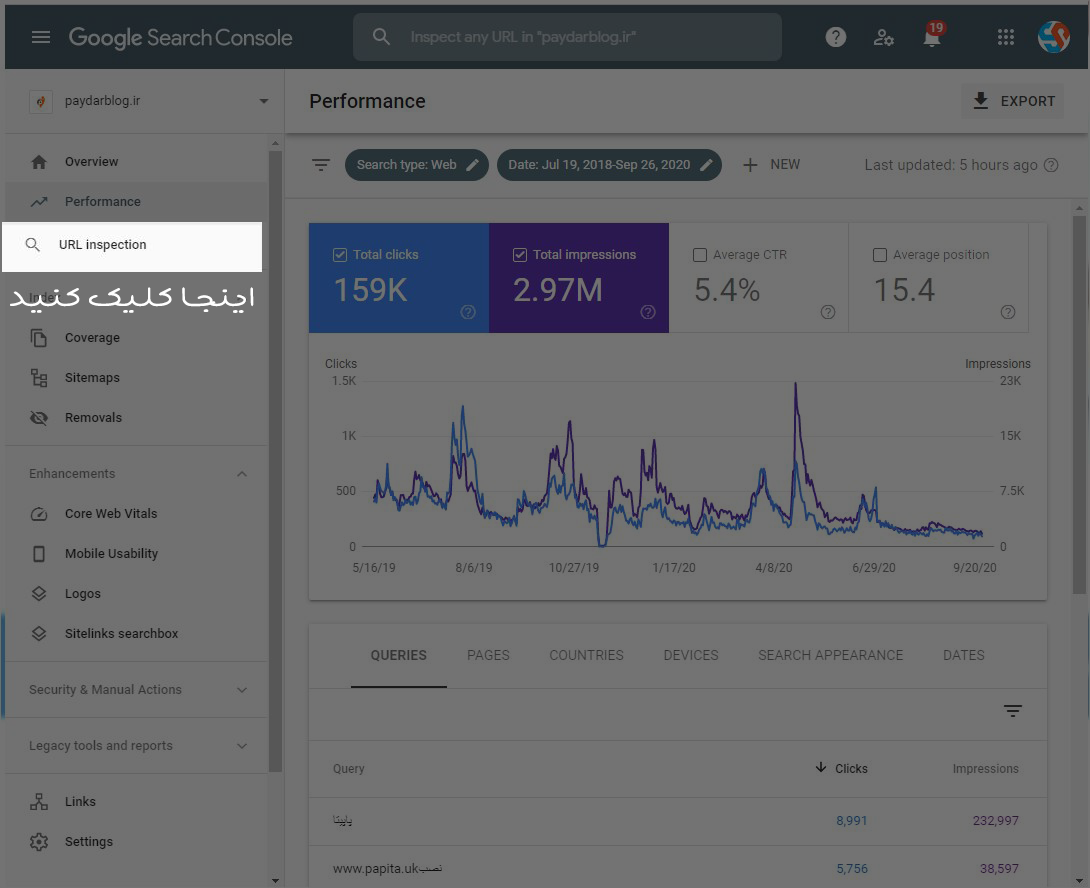The width and height of the screenshot is (1090, 888).
Task: Switch to the DEVICES tab
Action: coord(690,655)
